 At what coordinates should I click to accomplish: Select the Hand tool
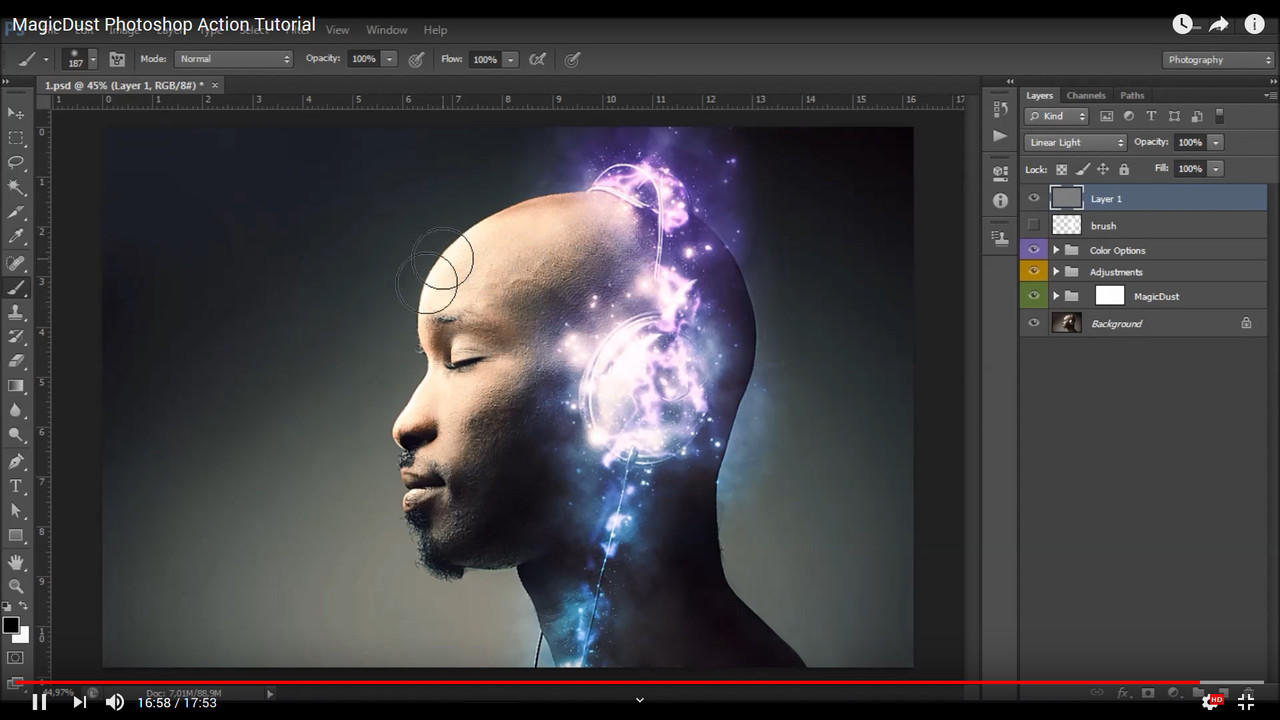pyautogui.click(x=16, y=562)
